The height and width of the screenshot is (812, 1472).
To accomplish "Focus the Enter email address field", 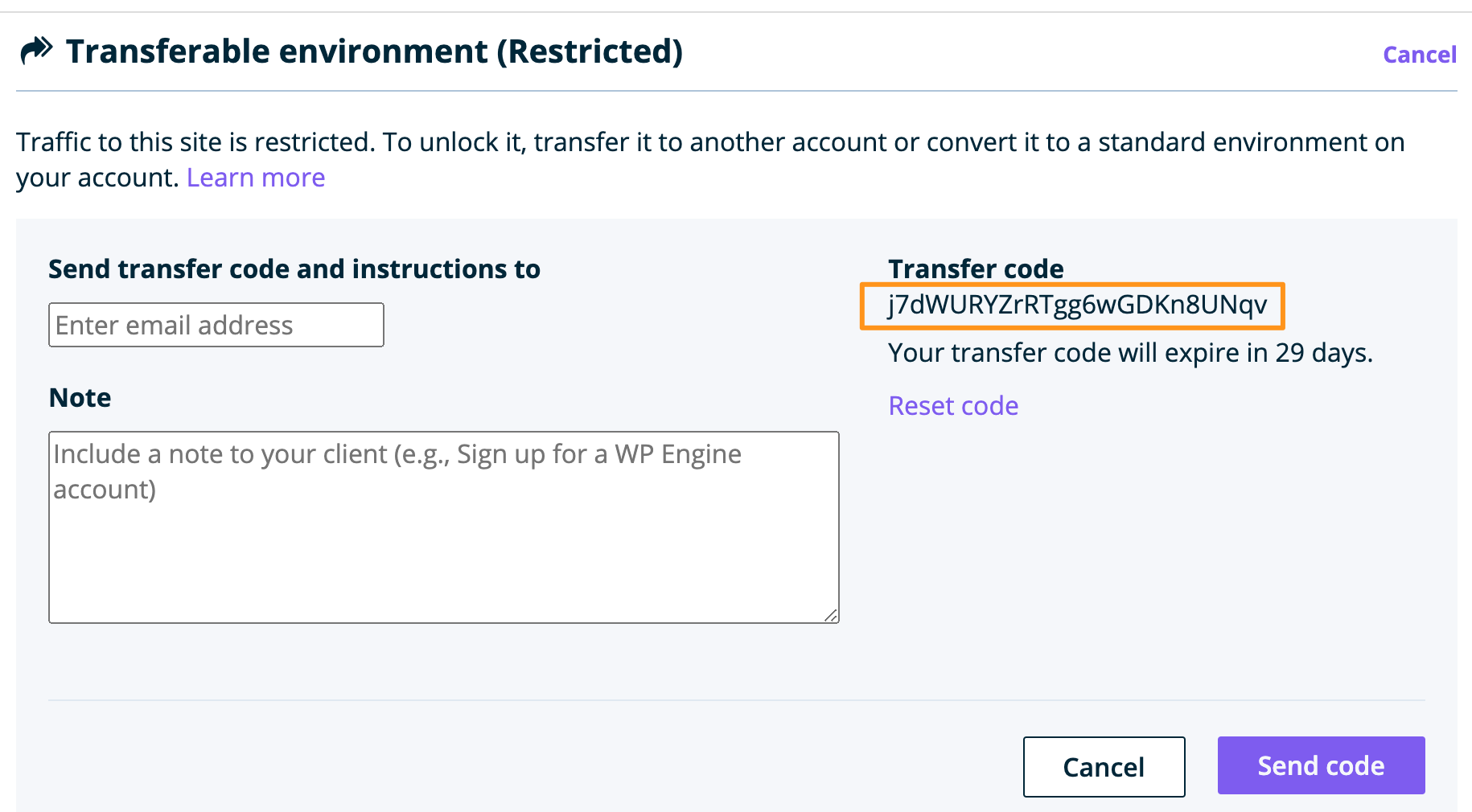I will [x=216, y=325].
